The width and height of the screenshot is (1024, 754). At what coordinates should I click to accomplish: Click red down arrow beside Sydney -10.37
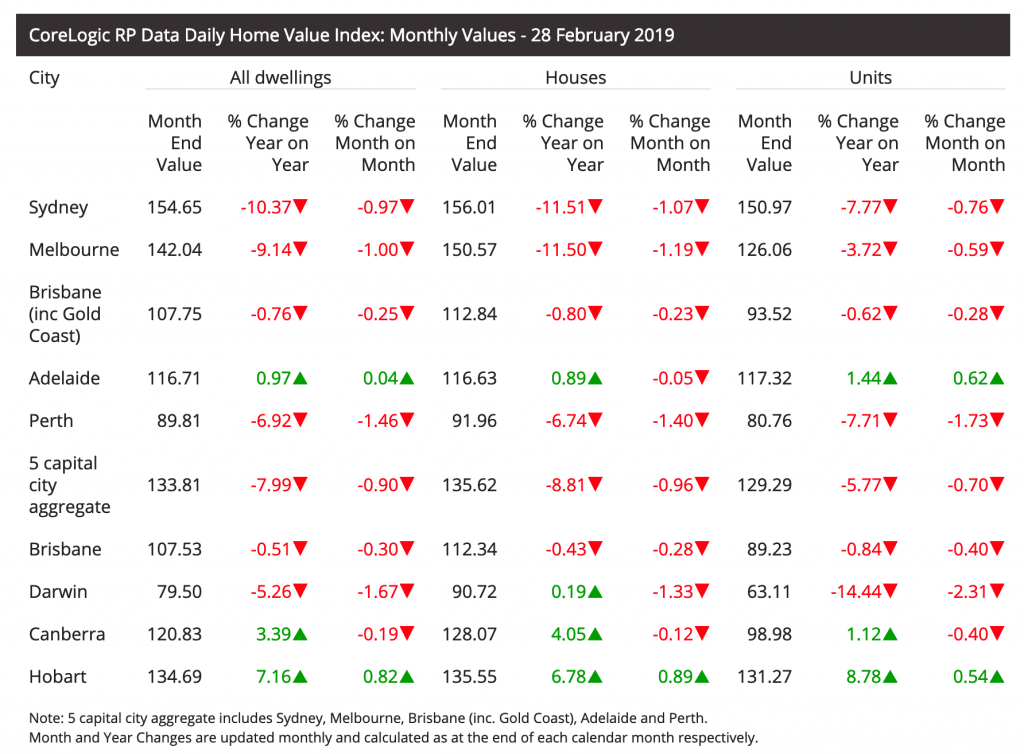(x=300, y=208)
